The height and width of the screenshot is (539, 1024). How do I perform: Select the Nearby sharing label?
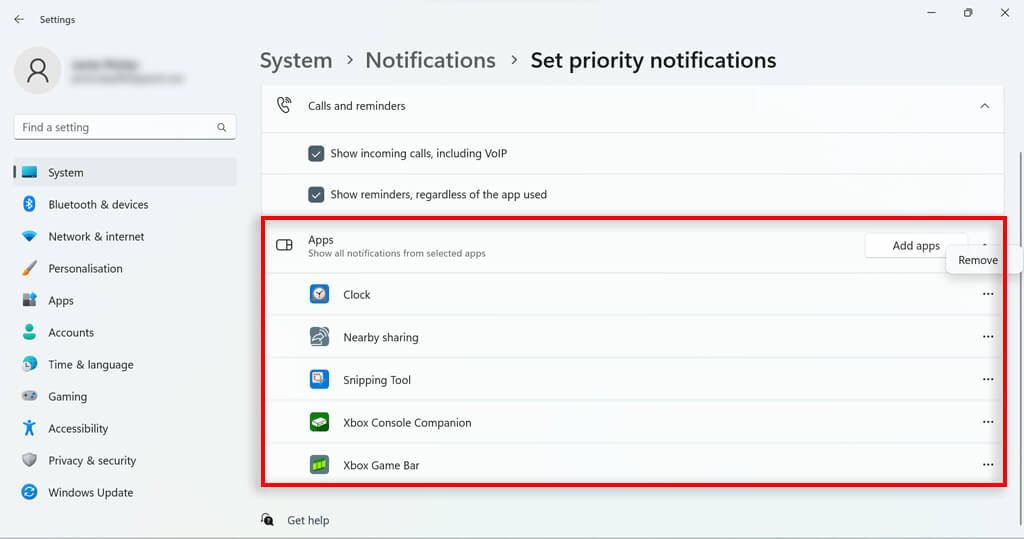pos(381,337)
